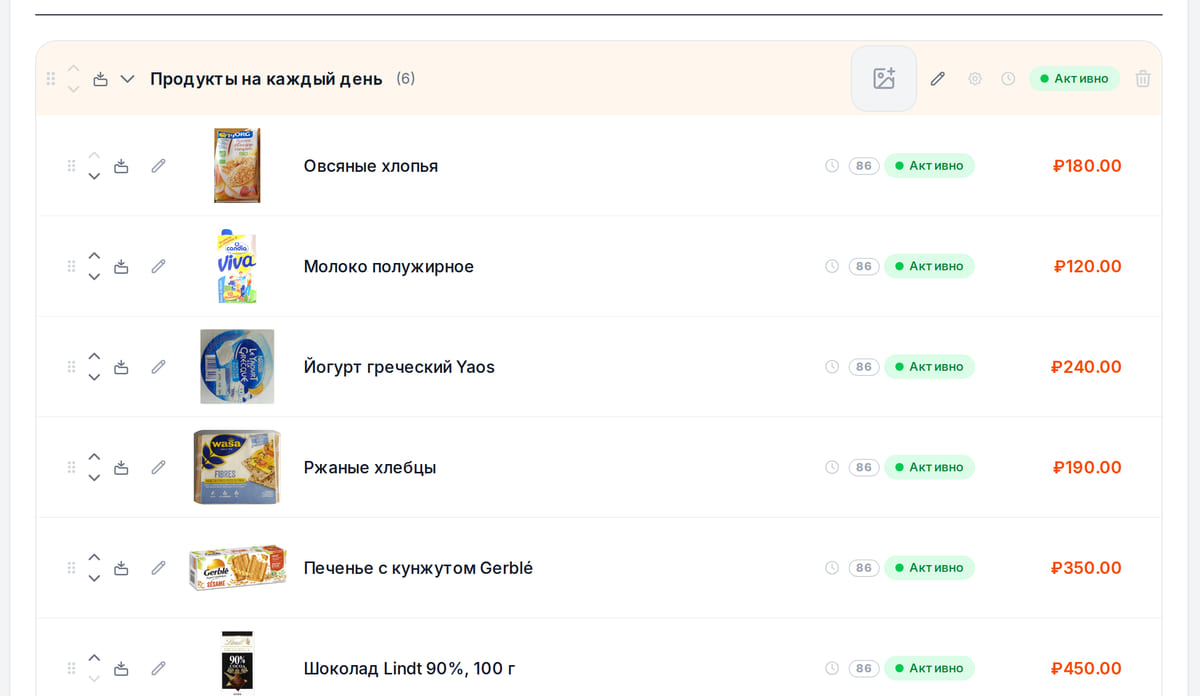The height and width of the screenshot is (696, 1200).
Task: Toggle Активно status for Овсяные хлопья
Action: (929, 166)
